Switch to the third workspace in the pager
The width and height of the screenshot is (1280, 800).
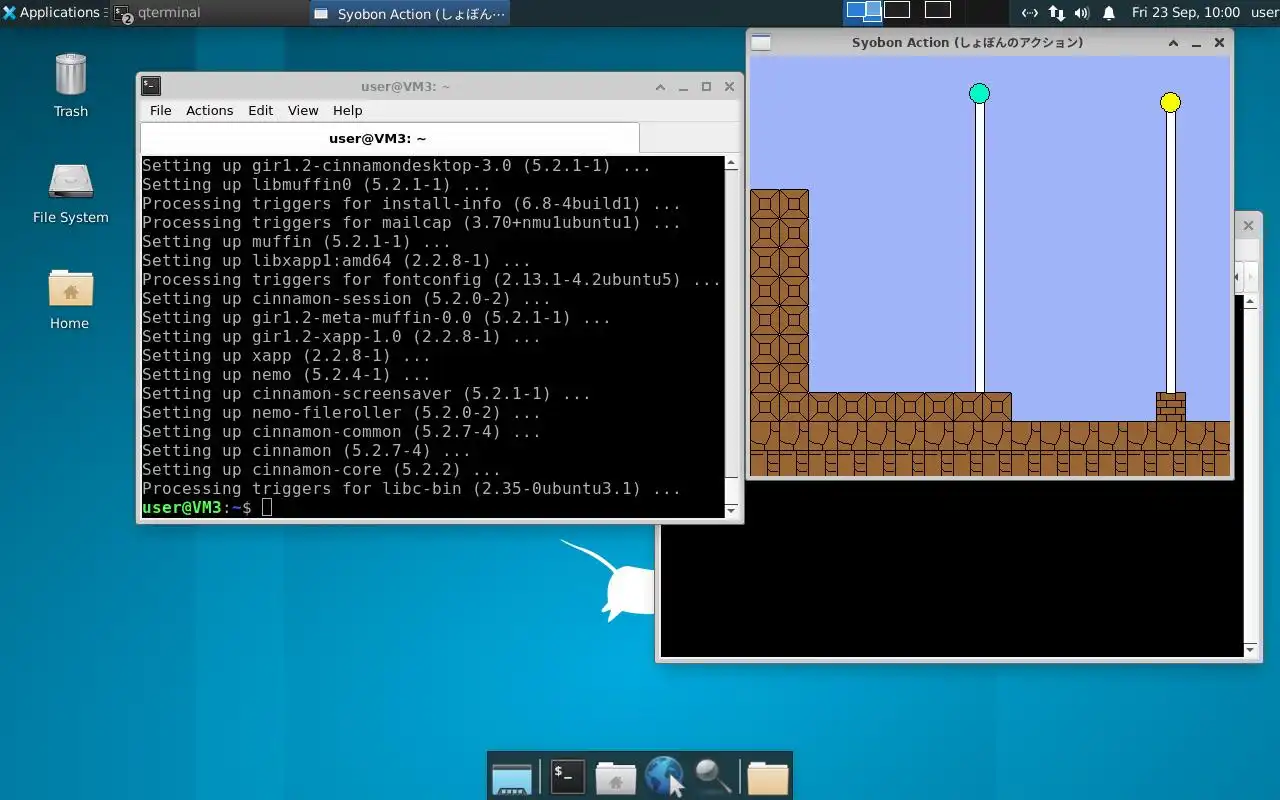tap(937, 12)
